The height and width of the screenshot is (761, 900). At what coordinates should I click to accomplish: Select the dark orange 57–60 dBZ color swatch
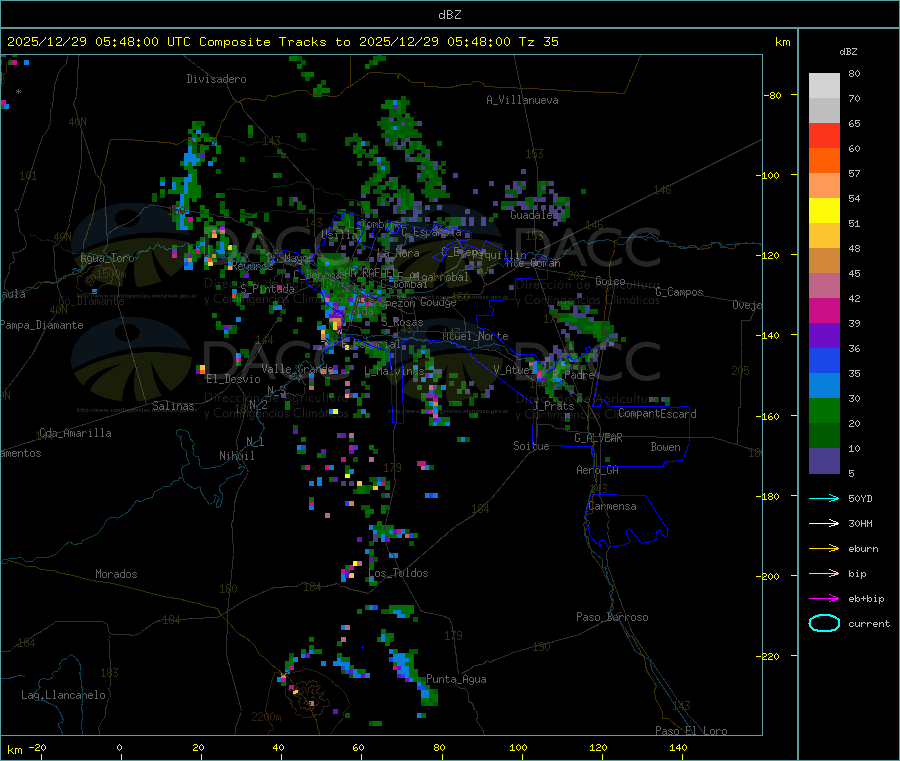(x=824, y=161)
